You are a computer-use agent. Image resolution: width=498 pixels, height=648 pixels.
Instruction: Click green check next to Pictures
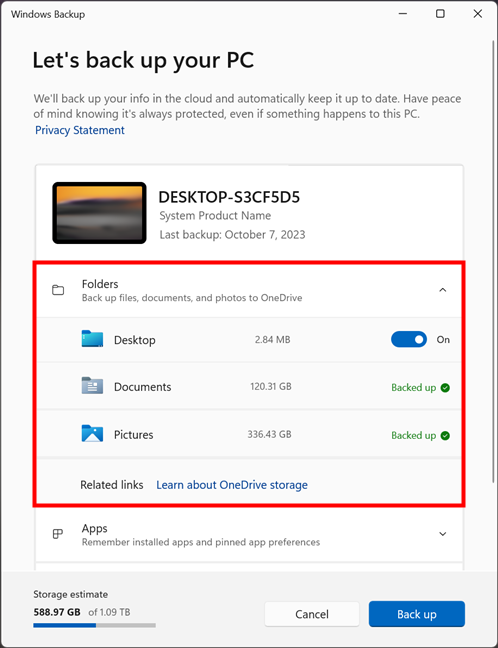pyautogui.click(x=445, y=436)
